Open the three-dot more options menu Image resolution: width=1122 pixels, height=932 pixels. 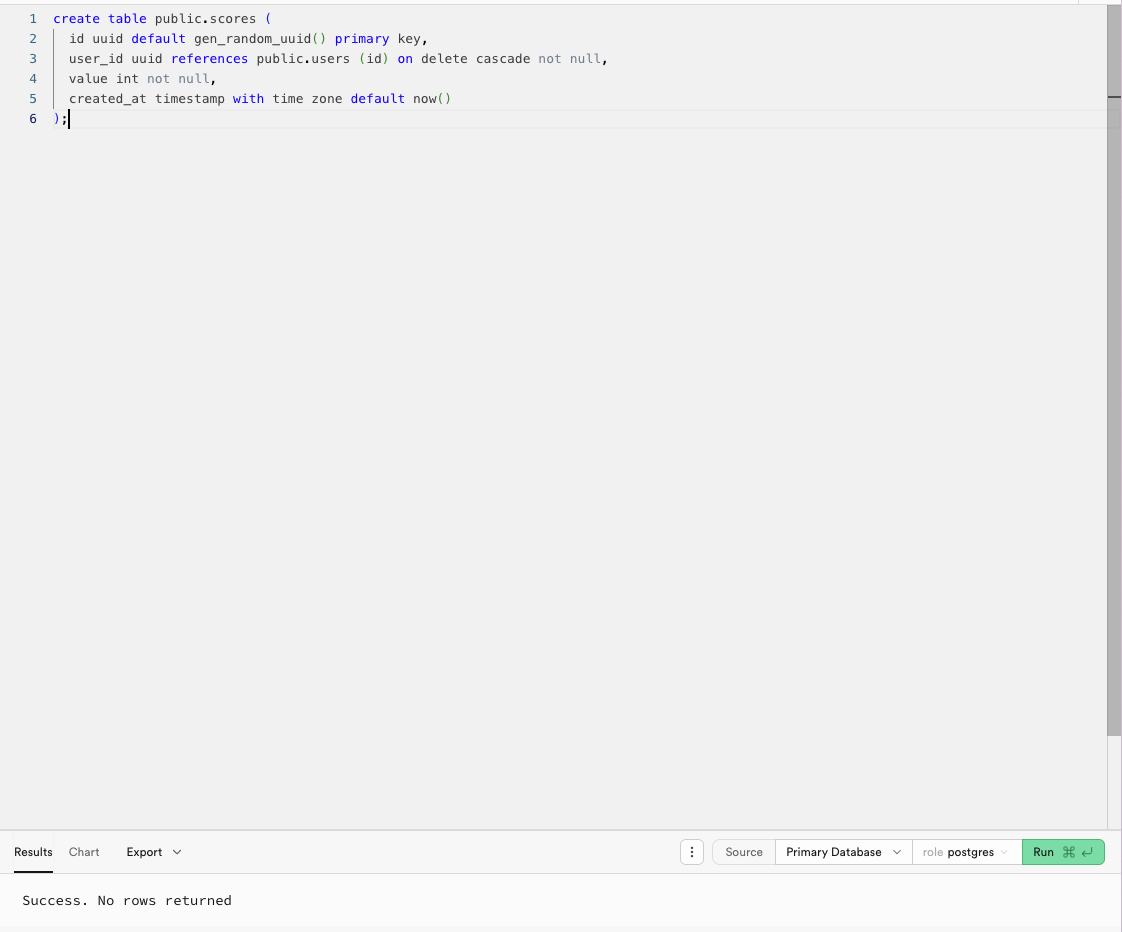[691, 852]
